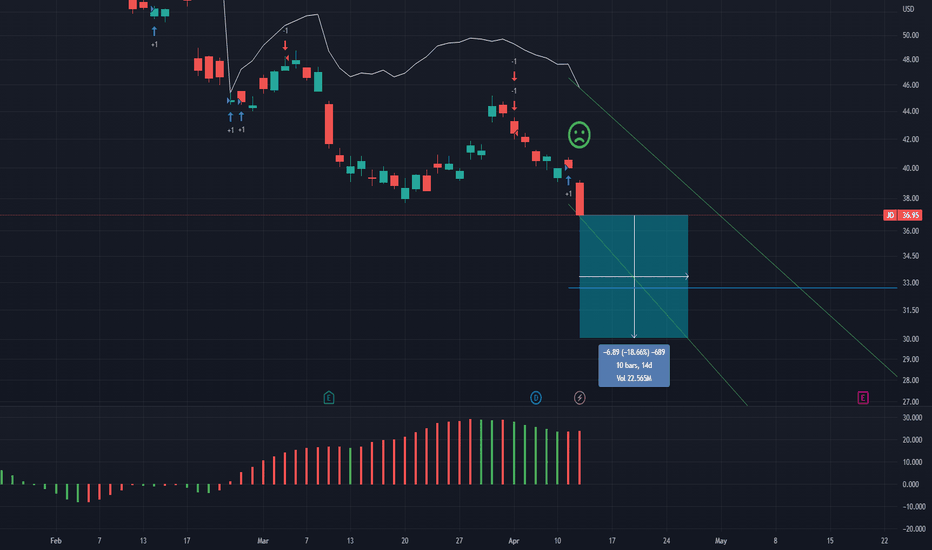Click the 20 date label on time axis

(405, 541)
